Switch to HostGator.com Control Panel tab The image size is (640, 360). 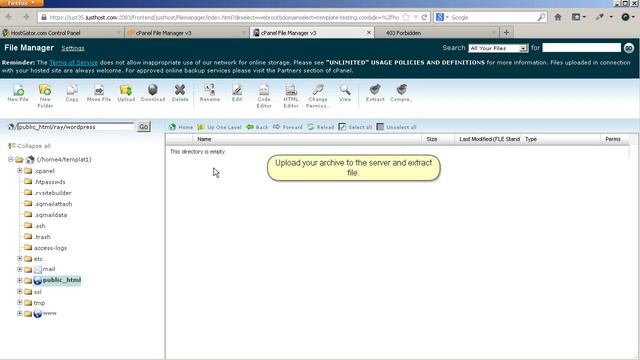coord(62,33)
